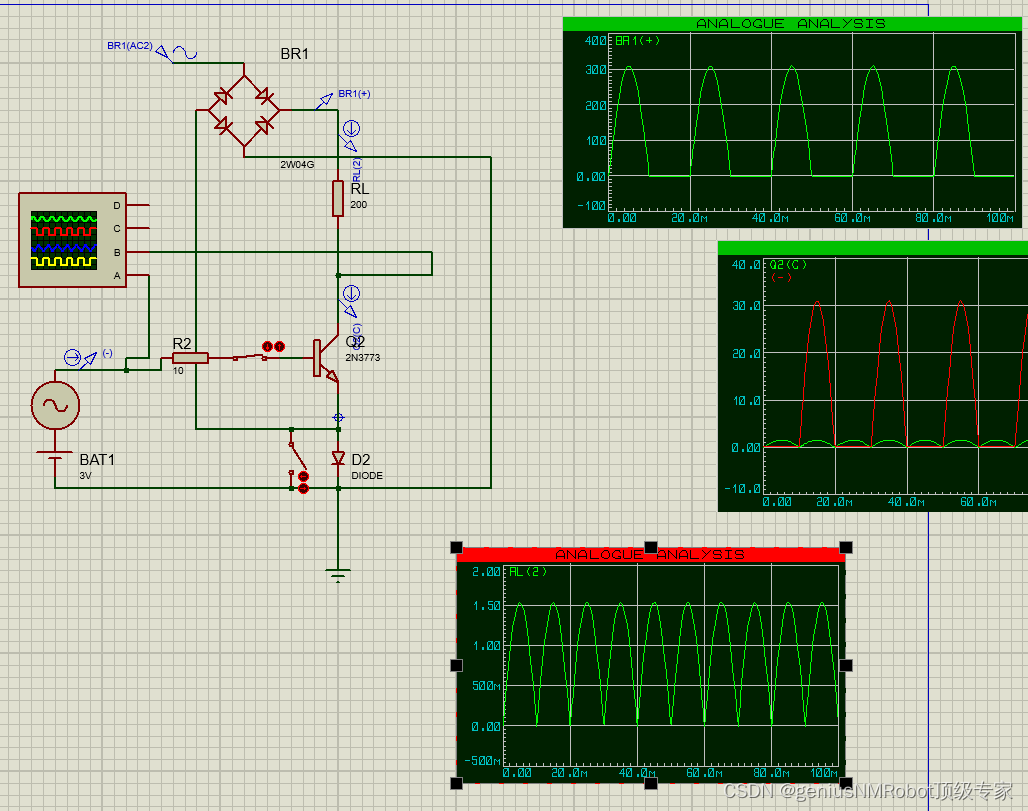This screenshot has width=1028, height=811.
Task: Click the blue origin marker below Q2
Action: [338, 418]
